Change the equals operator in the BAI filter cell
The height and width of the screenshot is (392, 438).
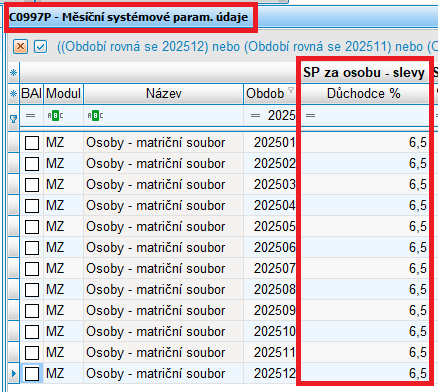point(31,116)
